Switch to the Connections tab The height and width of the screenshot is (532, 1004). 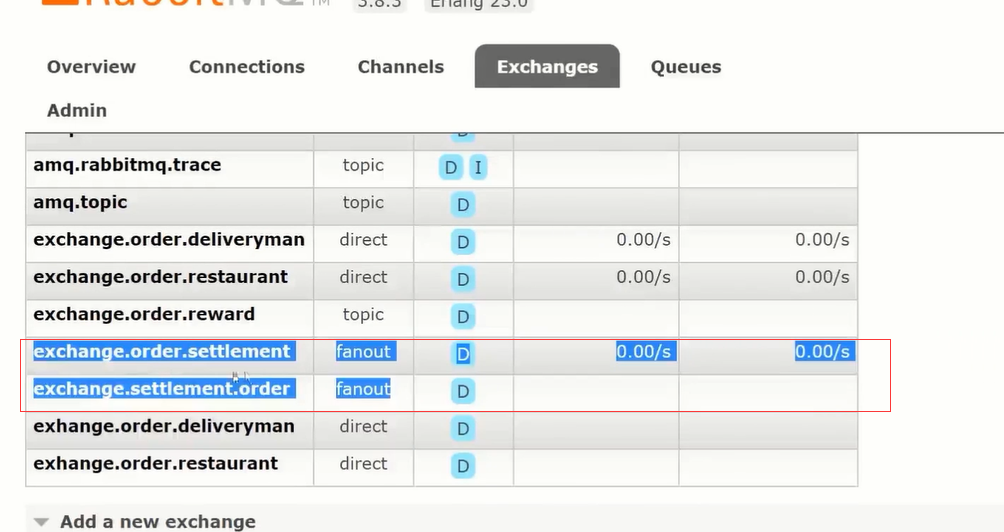click(x=247, y=67)
